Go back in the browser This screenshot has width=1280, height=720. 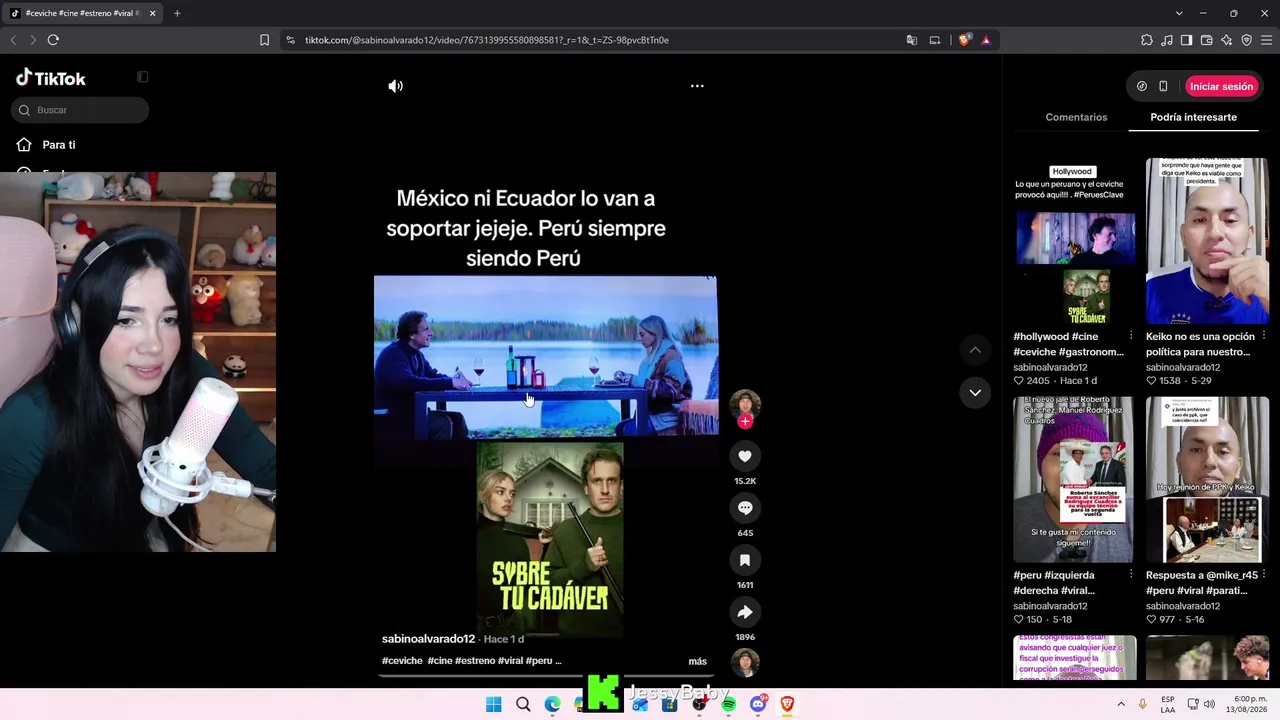(13, 40)
